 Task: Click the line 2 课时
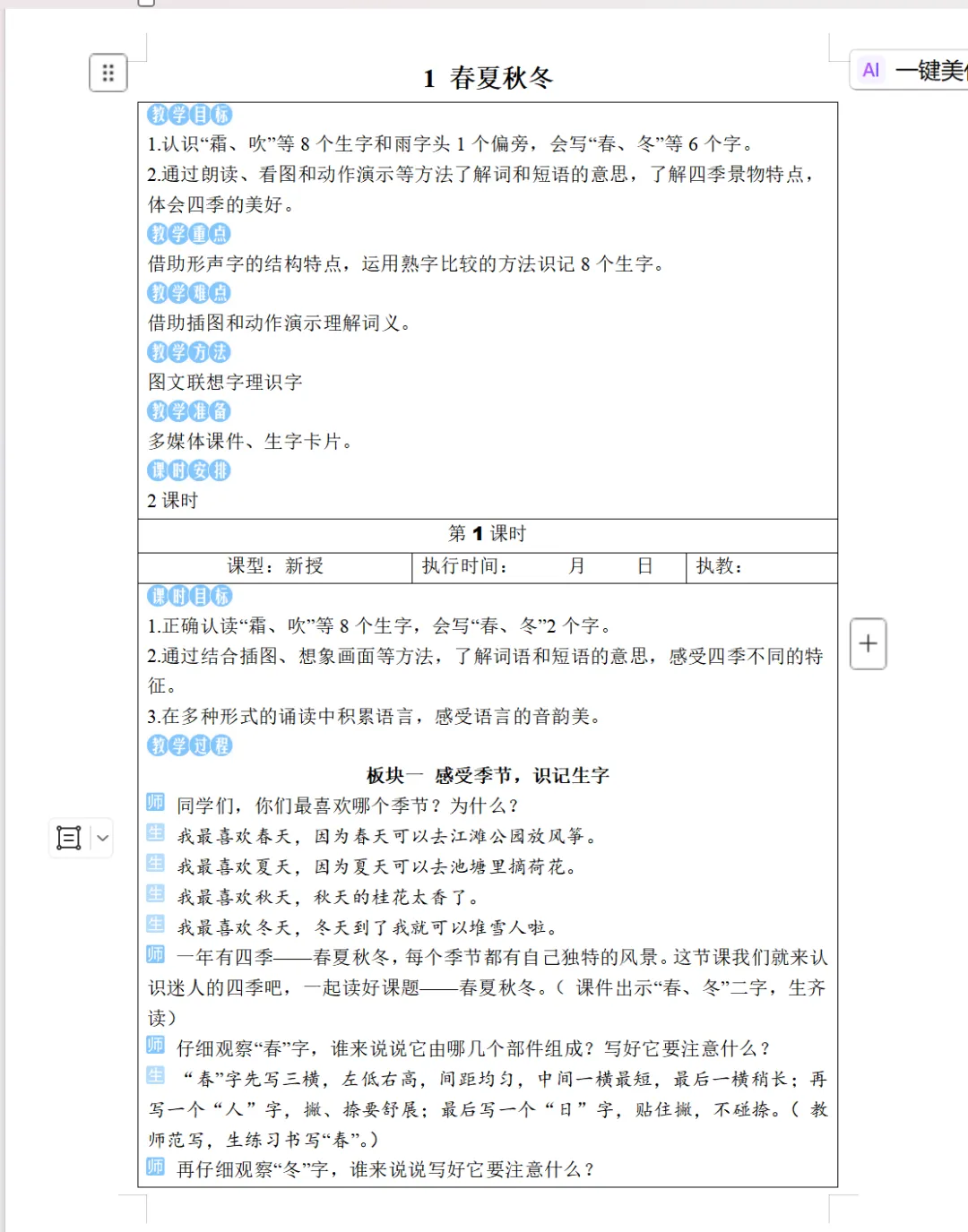173,501
